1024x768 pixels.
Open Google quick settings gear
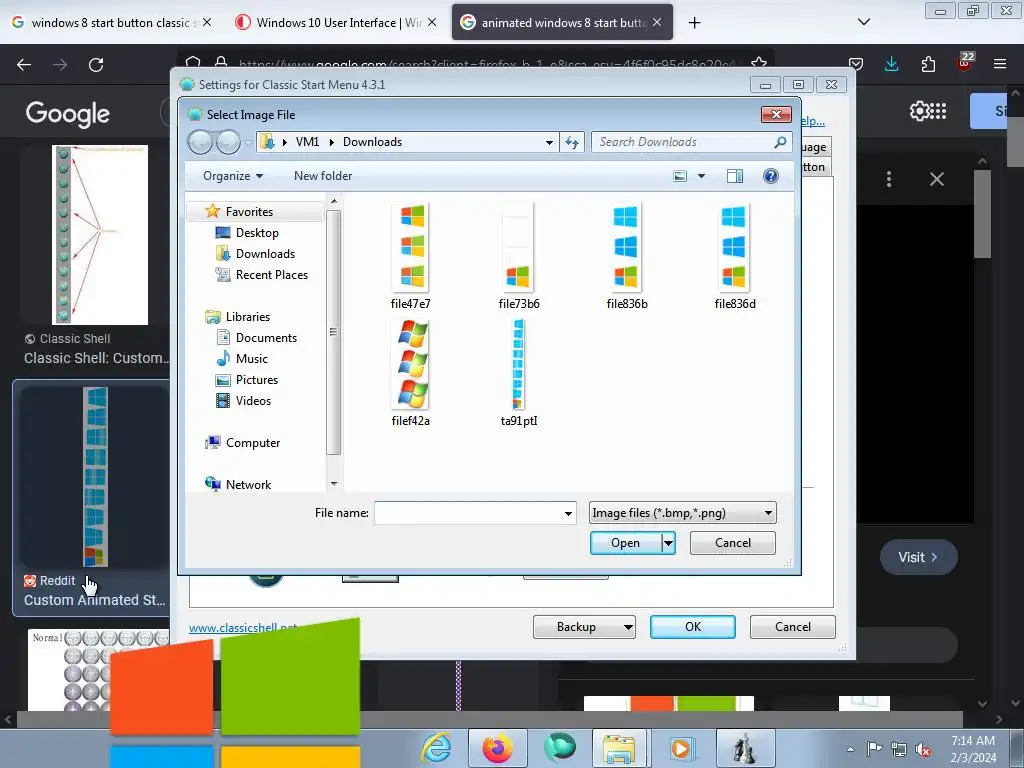(x=918, y=111)
